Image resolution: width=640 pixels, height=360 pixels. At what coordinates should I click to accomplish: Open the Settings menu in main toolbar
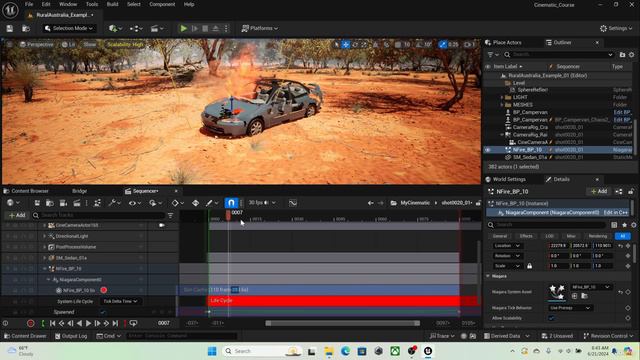(x=616, y=28)
